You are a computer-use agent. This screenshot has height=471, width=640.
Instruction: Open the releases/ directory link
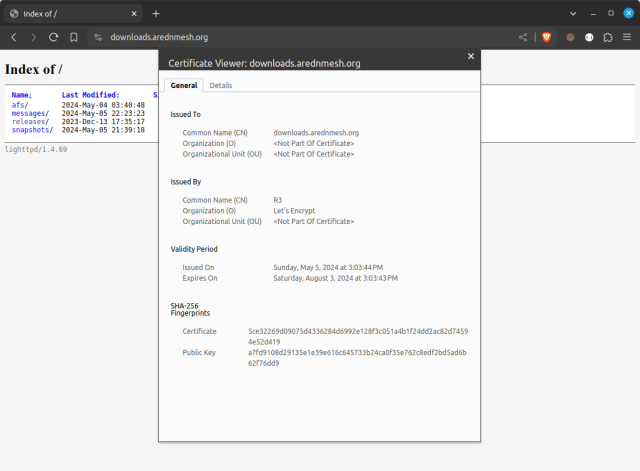click(30, 122)
